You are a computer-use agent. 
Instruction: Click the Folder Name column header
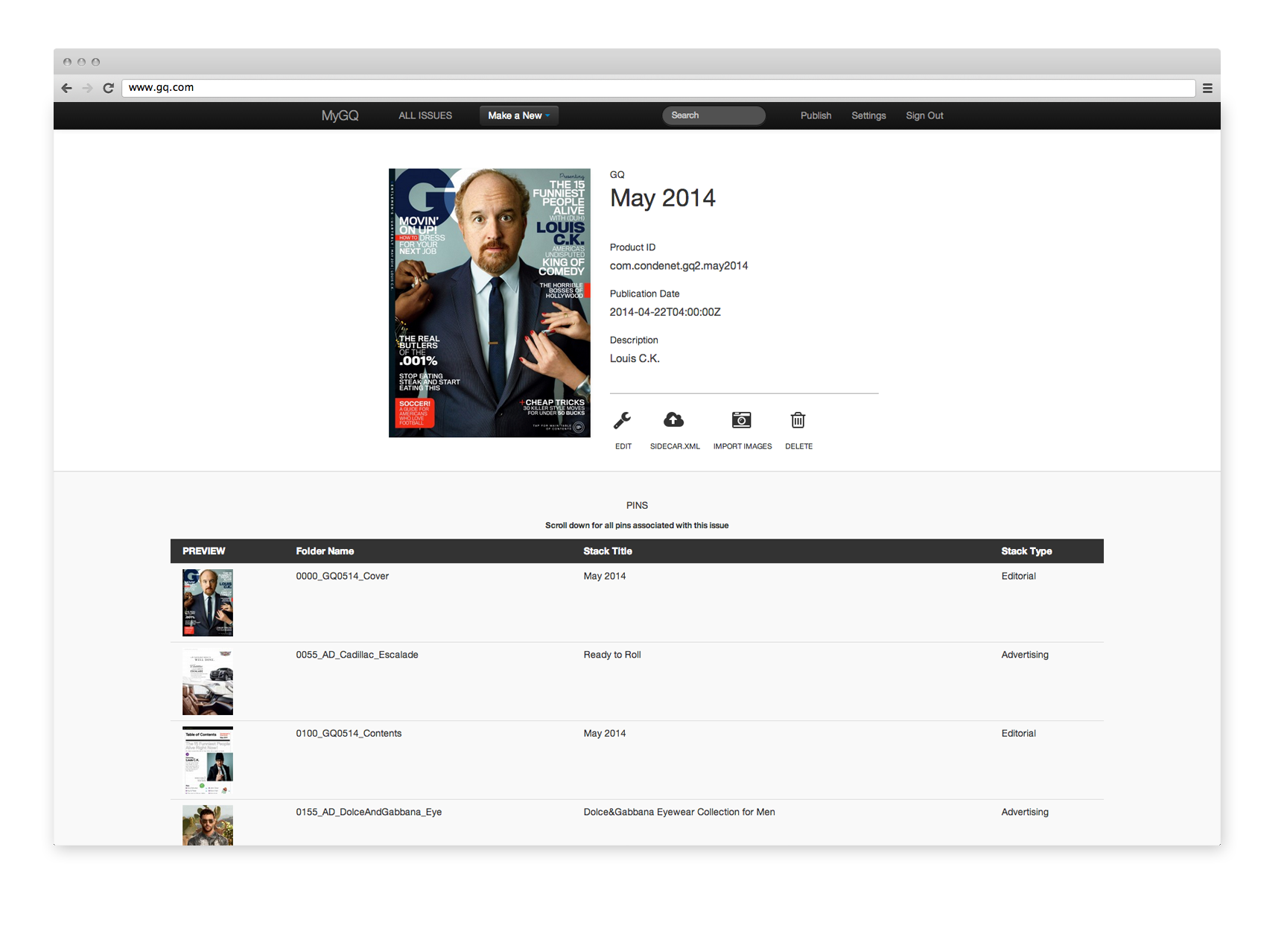click(325, 551)
